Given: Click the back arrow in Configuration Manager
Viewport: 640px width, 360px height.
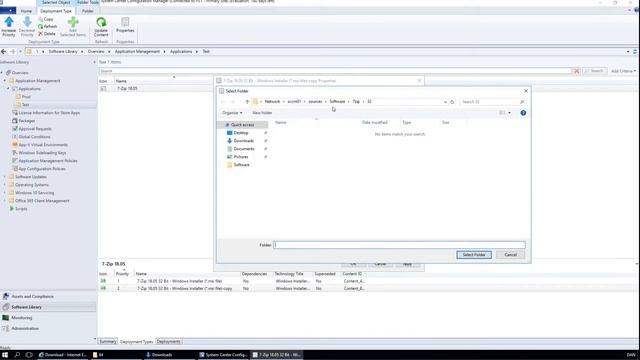Looking at the screenshot, I should coord(4,51).
